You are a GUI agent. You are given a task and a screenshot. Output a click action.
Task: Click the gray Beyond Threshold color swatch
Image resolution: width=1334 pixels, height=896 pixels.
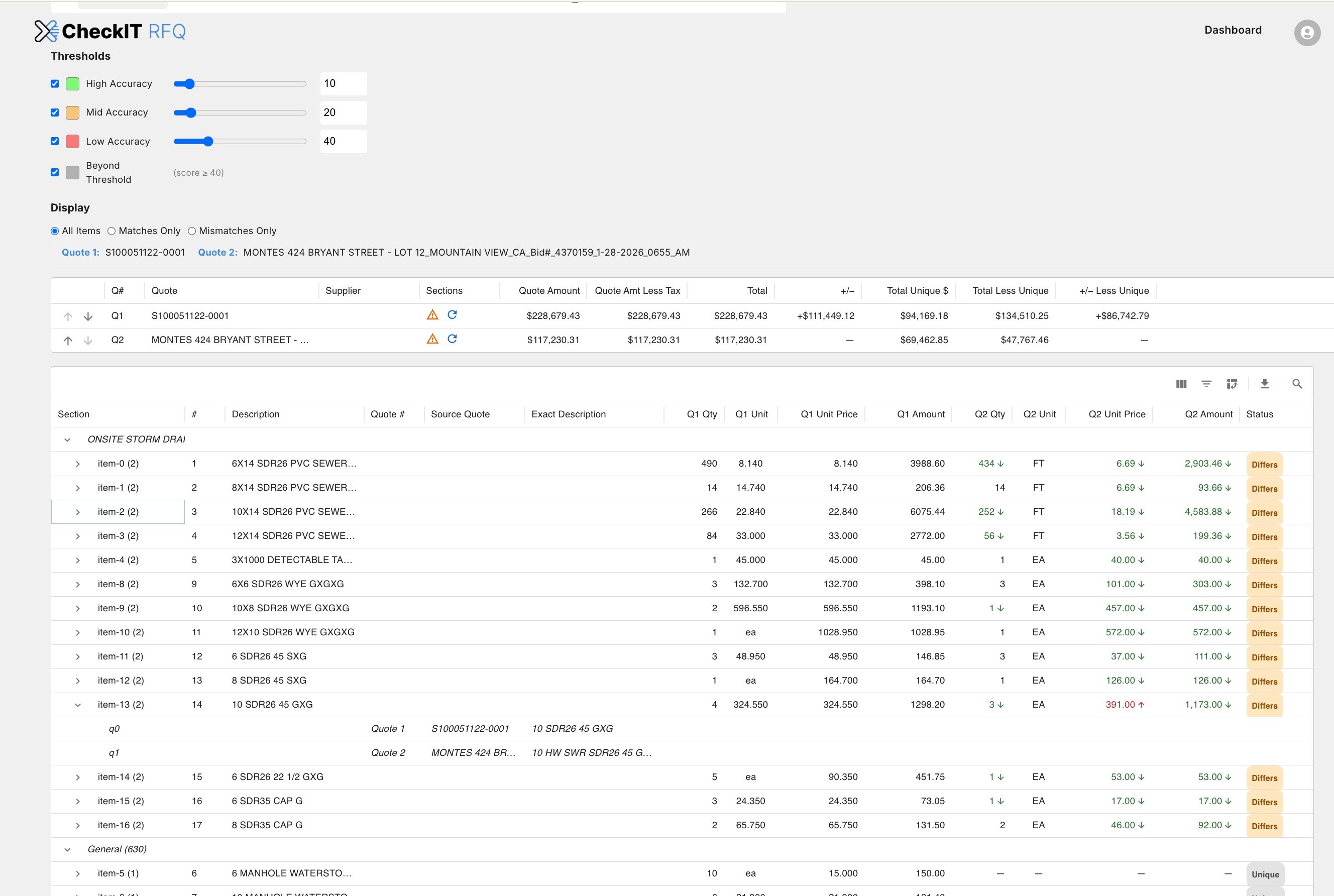[72, 172]
